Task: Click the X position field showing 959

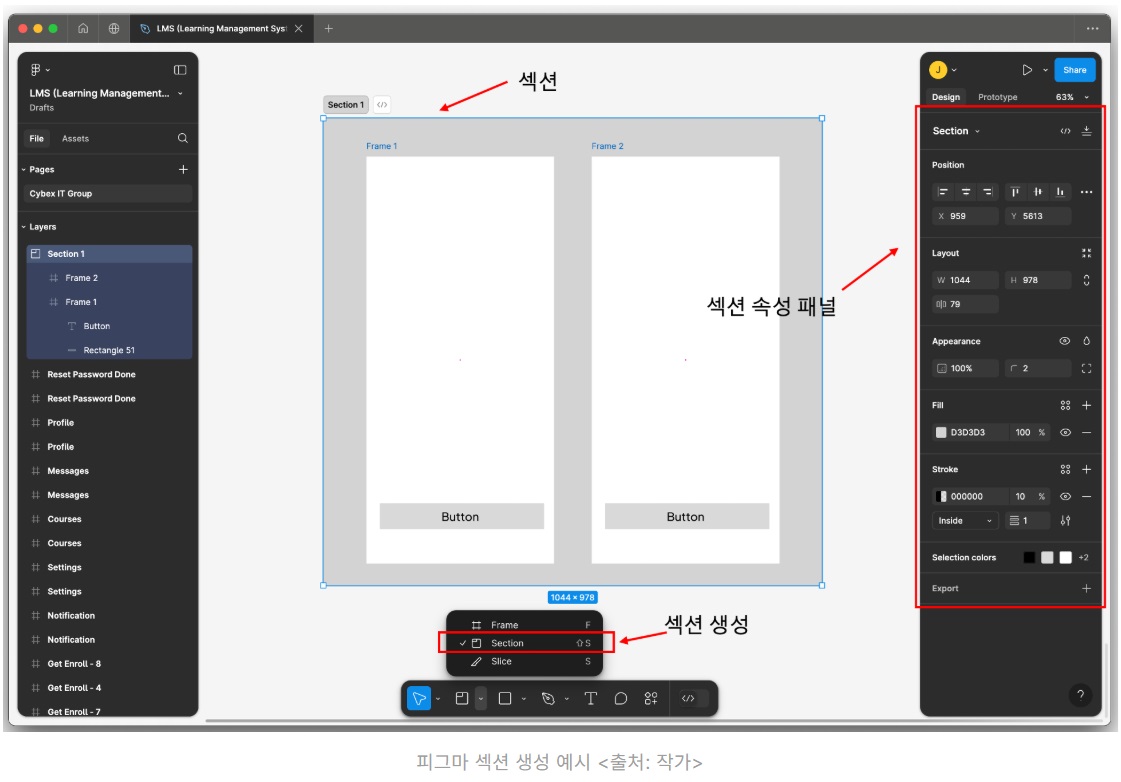Action: pos(964,216)
